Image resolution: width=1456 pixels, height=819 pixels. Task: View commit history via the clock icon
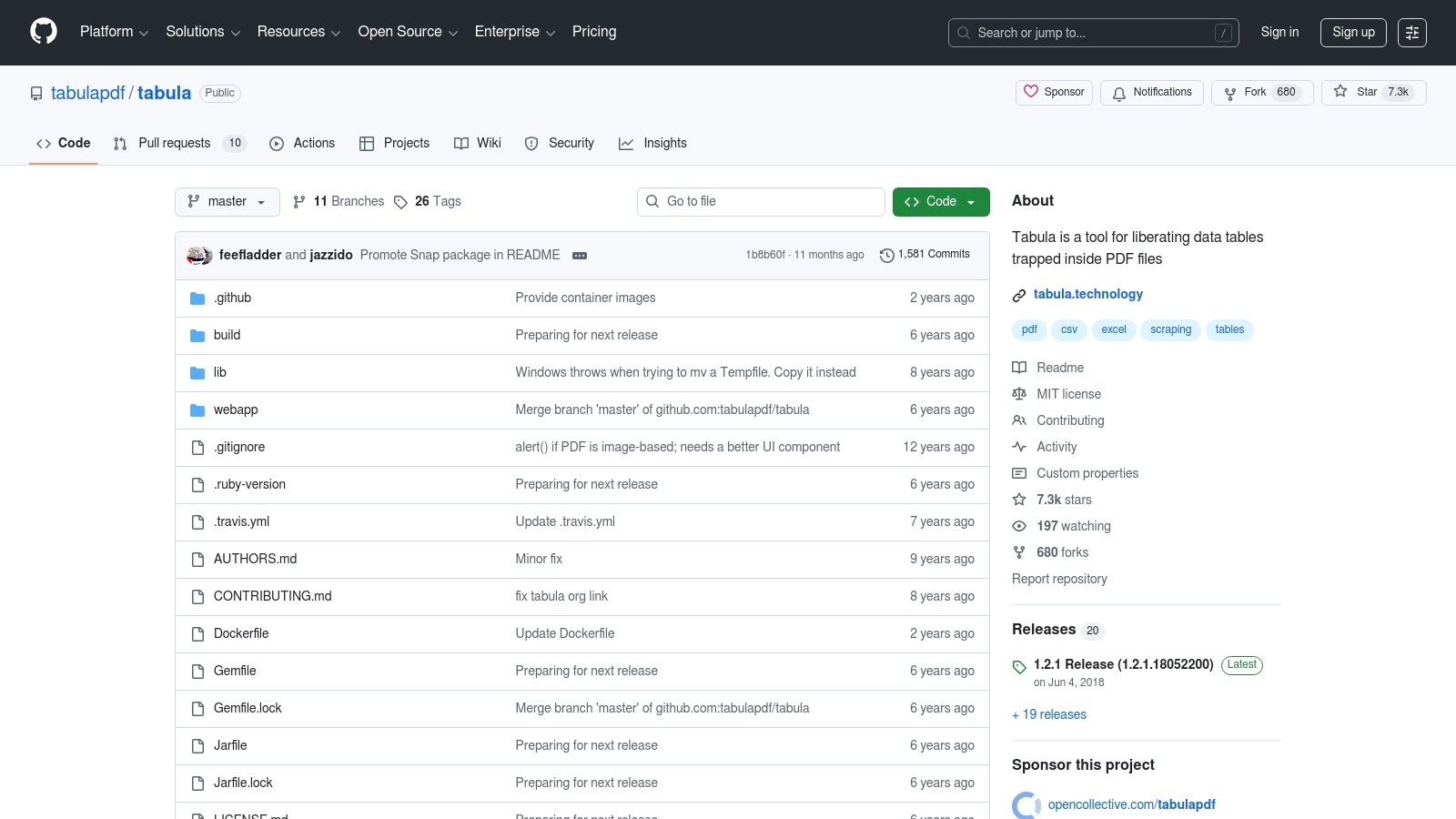[x=887, y=256]
